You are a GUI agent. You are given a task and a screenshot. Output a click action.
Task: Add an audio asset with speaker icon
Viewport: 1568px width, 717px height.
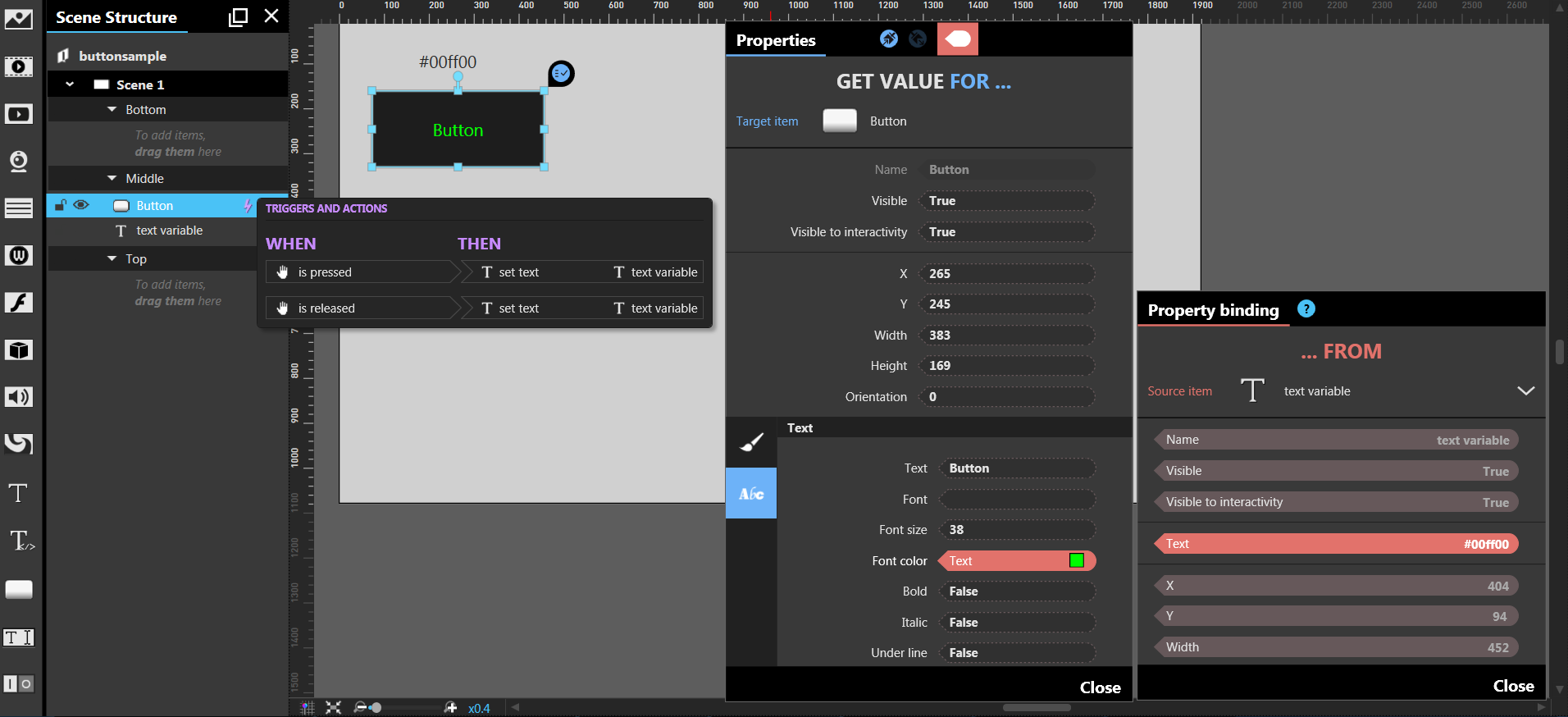tap(18, 397)
